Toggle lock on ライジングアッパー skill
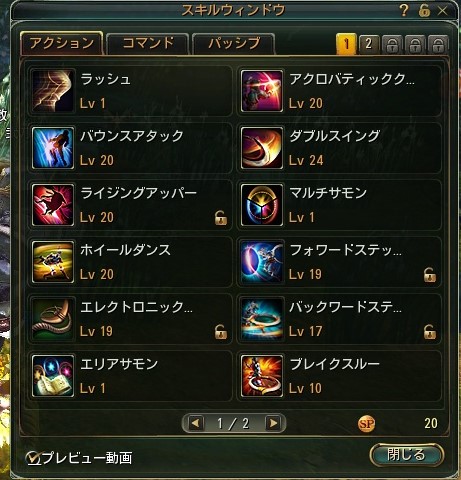461x480 pixels. (221, 218)
